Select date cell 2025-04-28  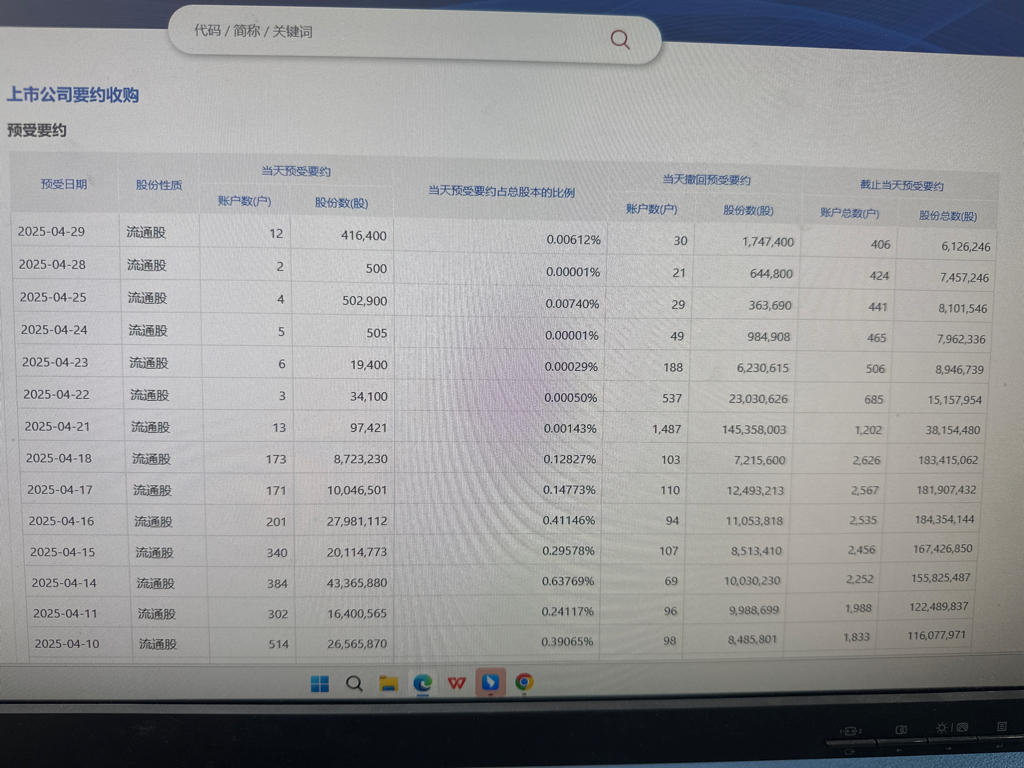pyautogui.click(x=52, y=264)
